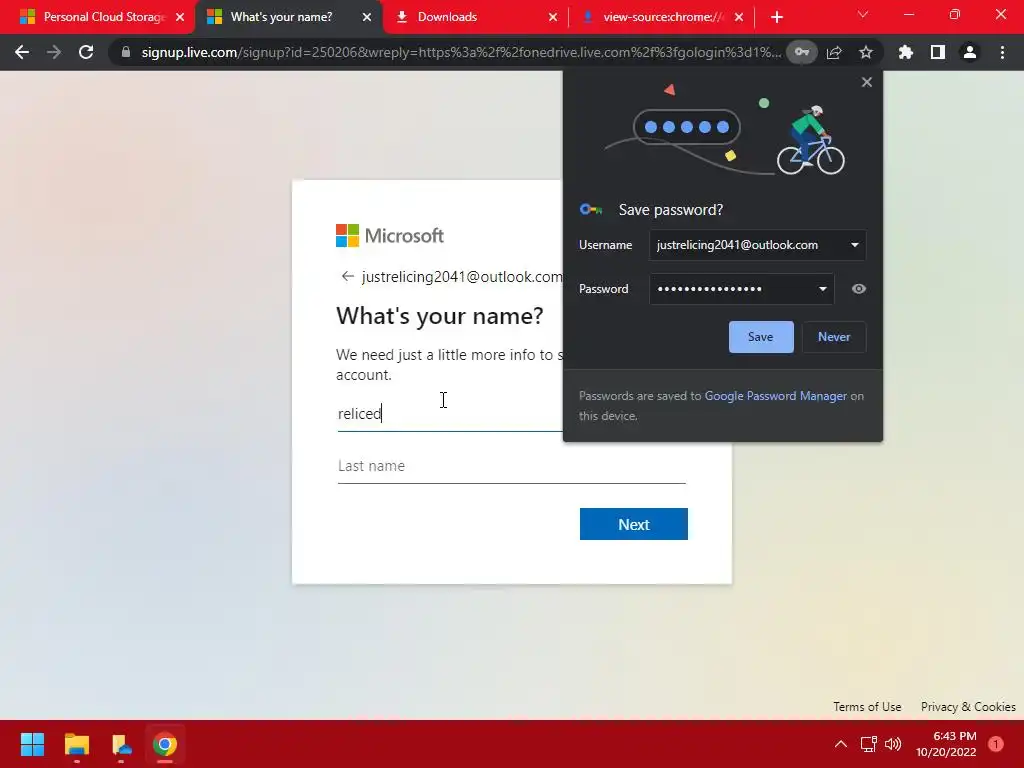Open Google Password Manager link
Screen dimensions: 1024x768
[x=775, y=396]
